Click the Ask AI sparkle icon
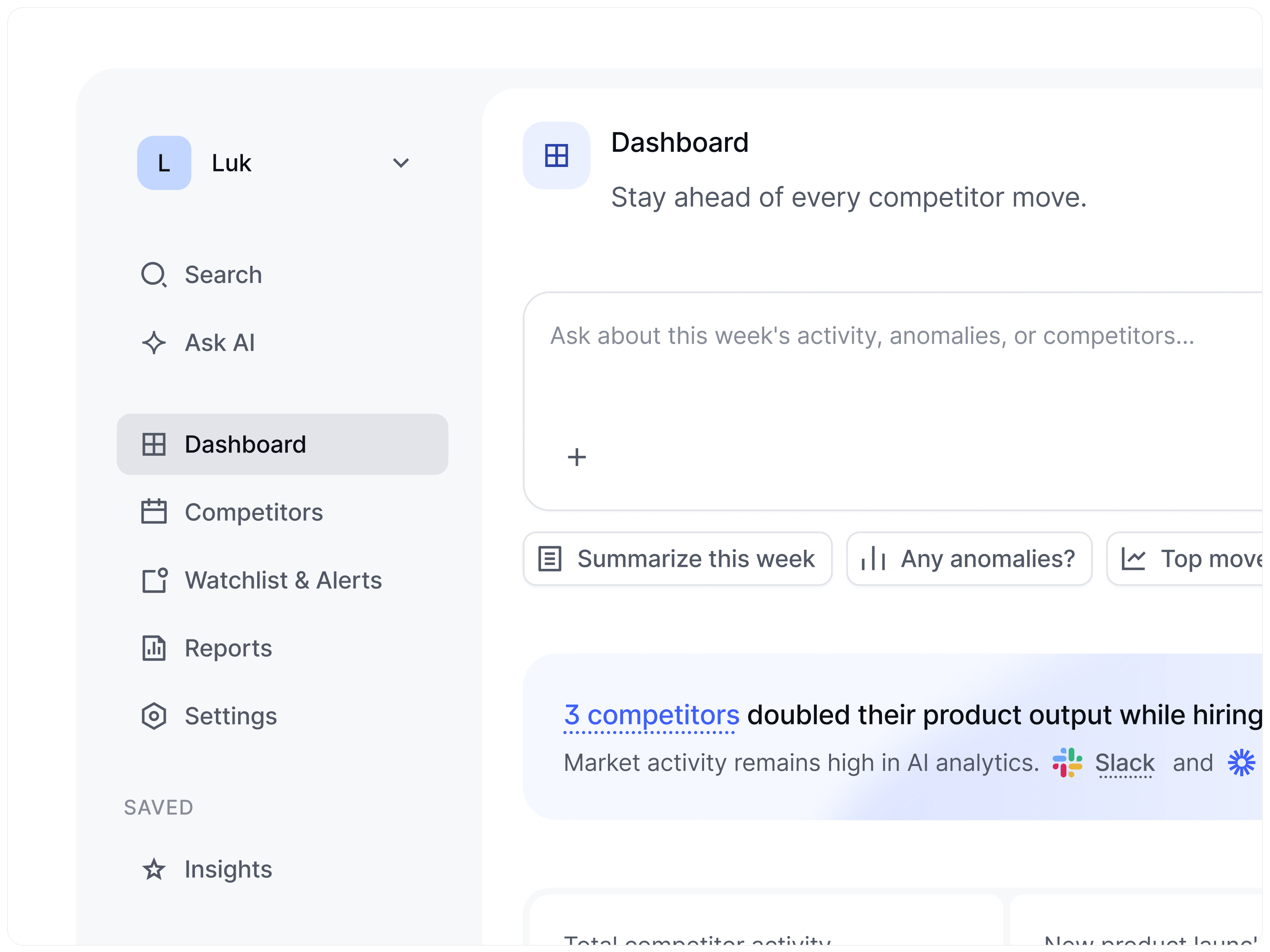 coord(154,343)
